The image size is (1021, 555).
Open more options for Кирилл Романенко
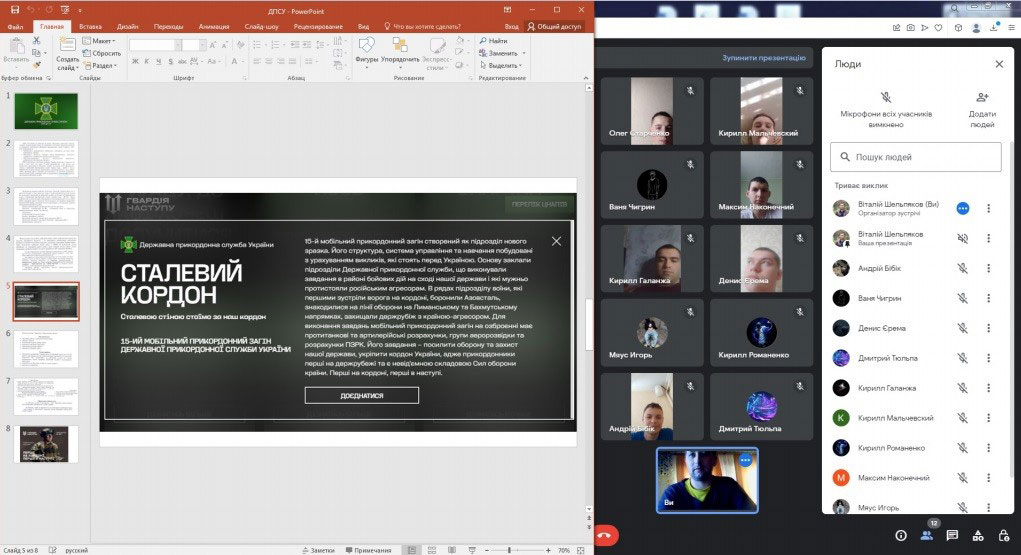(988, 448)
